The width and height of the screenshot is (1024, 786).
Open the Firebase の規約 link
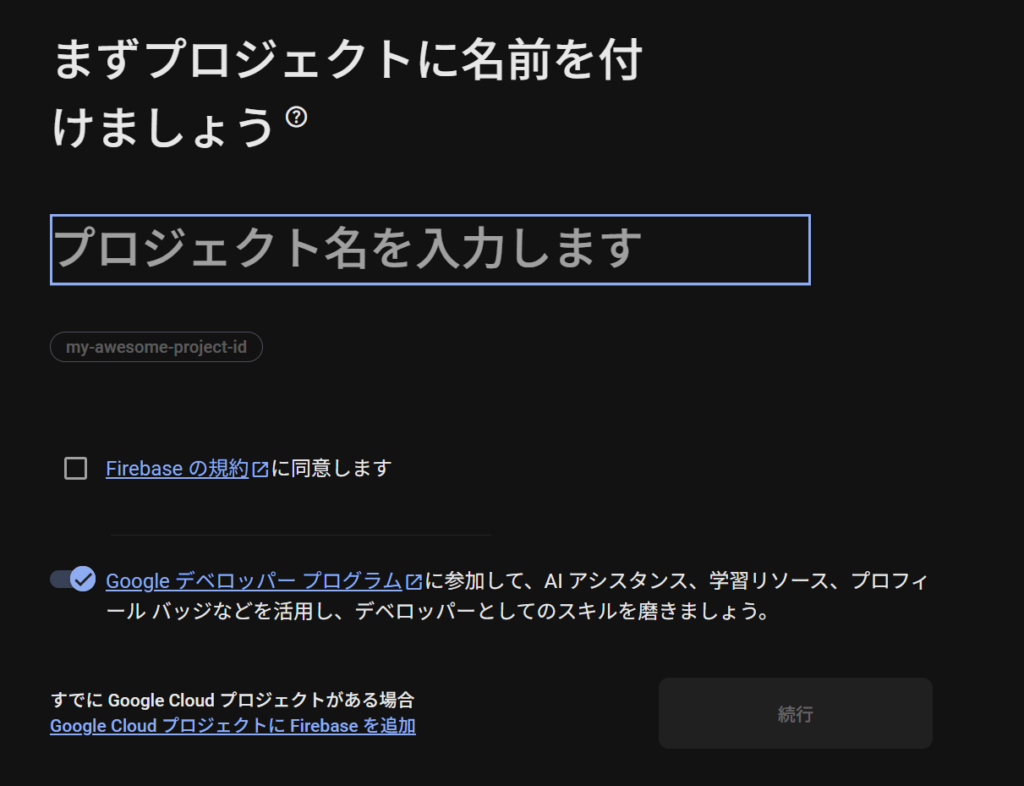pos(176,468)
